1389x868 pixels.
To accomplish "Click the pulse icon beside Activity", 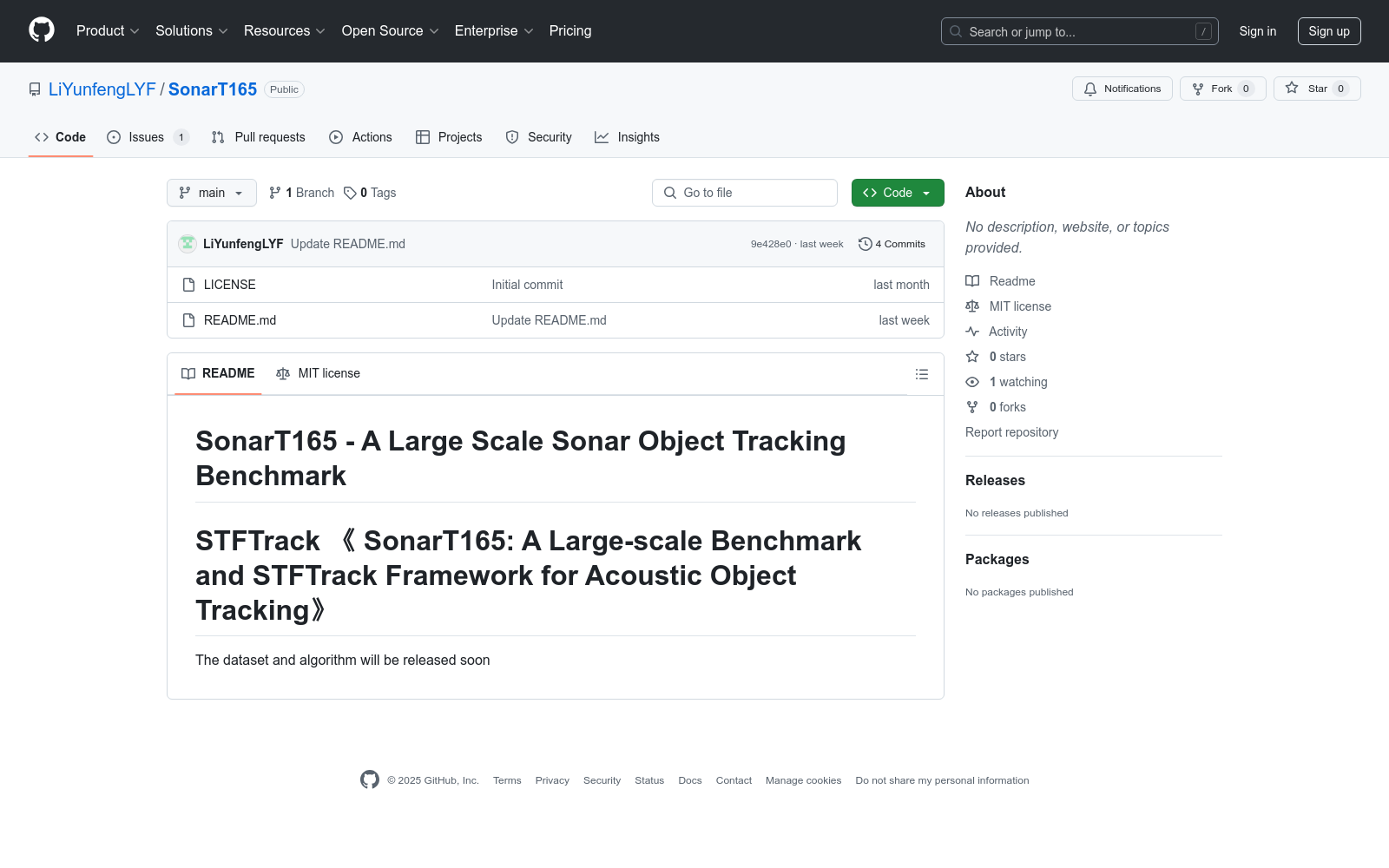I will [972, 332].
